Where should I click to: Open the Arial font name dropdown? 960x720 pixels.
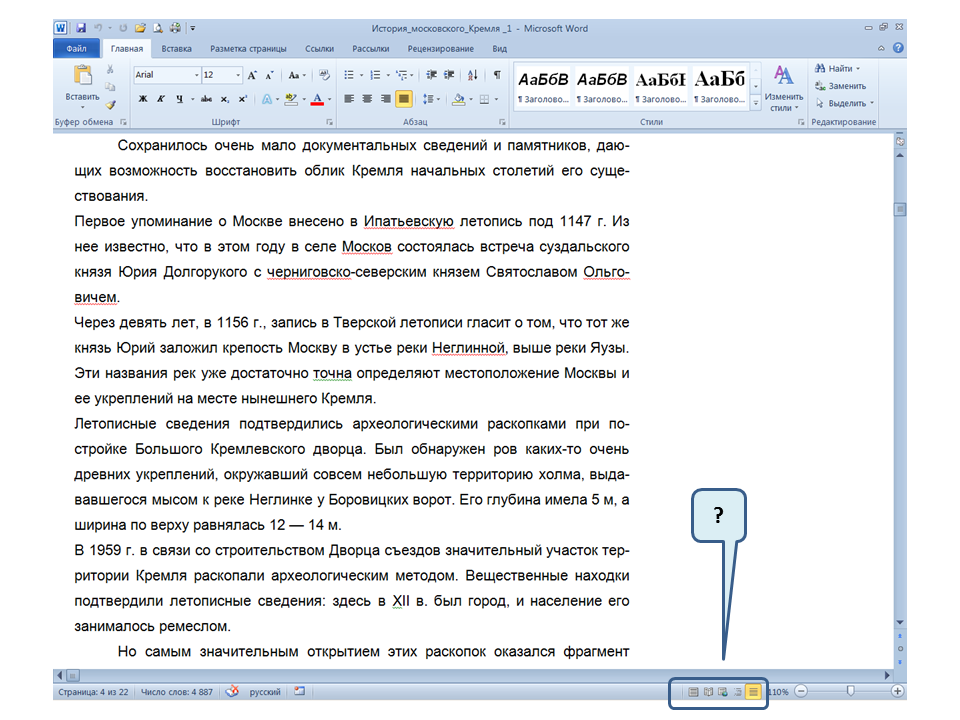click(196, 75)
